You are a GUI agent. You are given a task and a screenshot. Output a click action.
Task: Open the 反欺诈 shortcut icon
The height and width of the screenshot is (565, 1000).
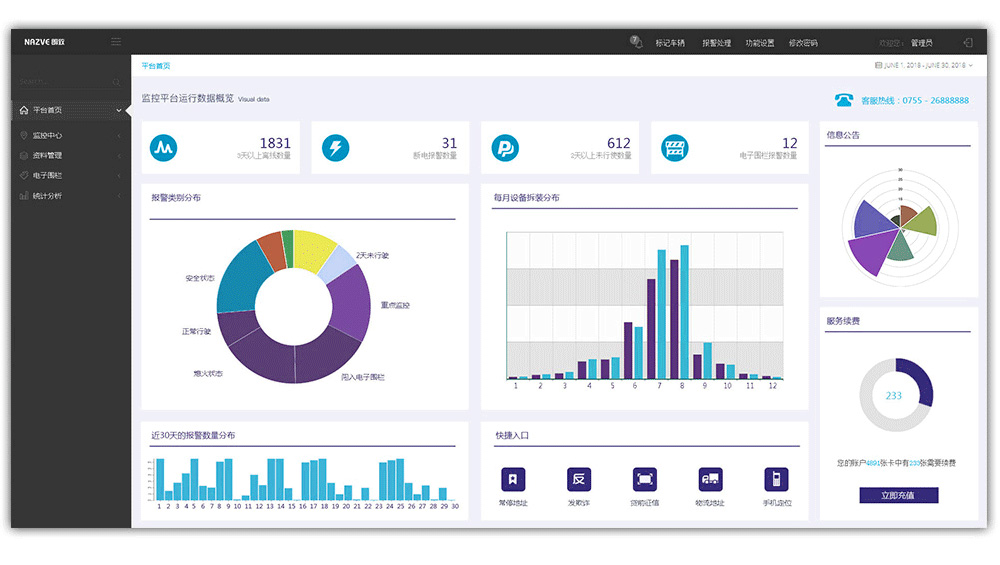coord(579,479)
